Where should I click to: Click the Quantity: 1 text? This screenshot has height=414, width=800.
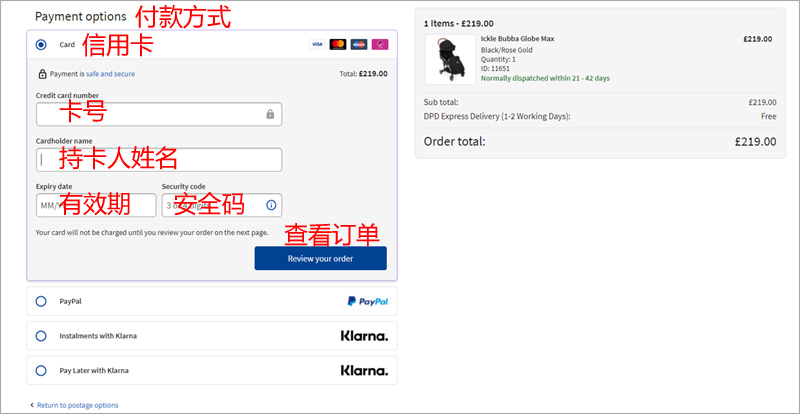(x=498, y=59)
